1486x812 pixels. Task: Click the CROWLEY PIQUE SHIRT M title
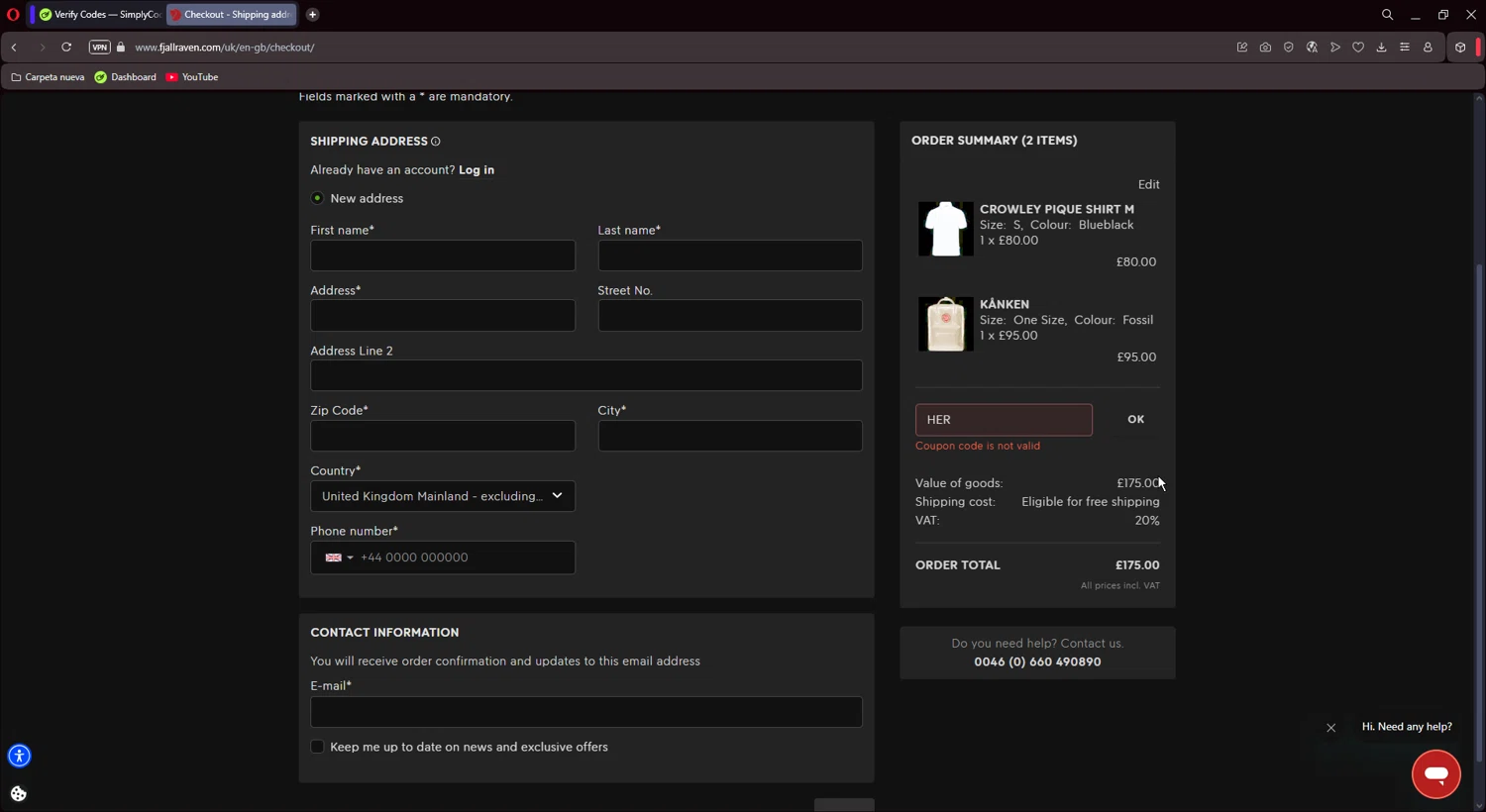[1057, 210]
